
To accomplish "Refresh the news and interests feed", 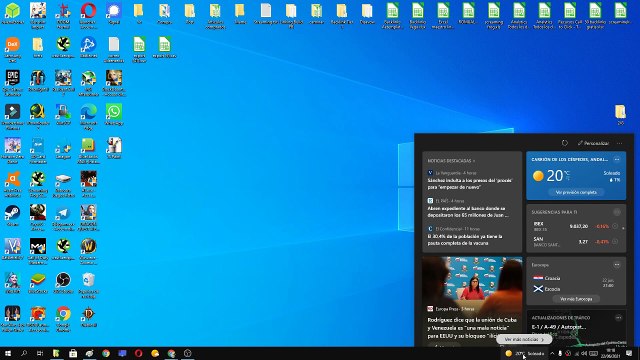I will coord(564,143).
